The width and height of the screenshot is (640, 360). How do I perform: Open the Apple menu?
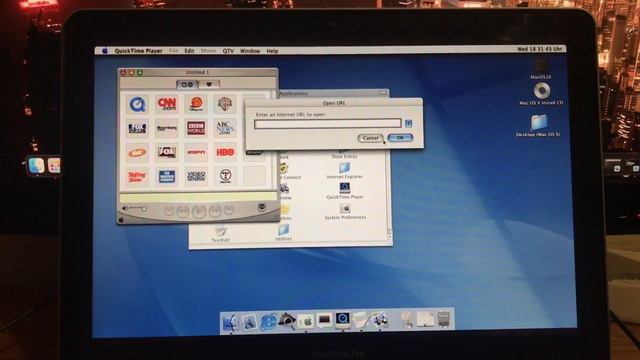click(105, 51)
